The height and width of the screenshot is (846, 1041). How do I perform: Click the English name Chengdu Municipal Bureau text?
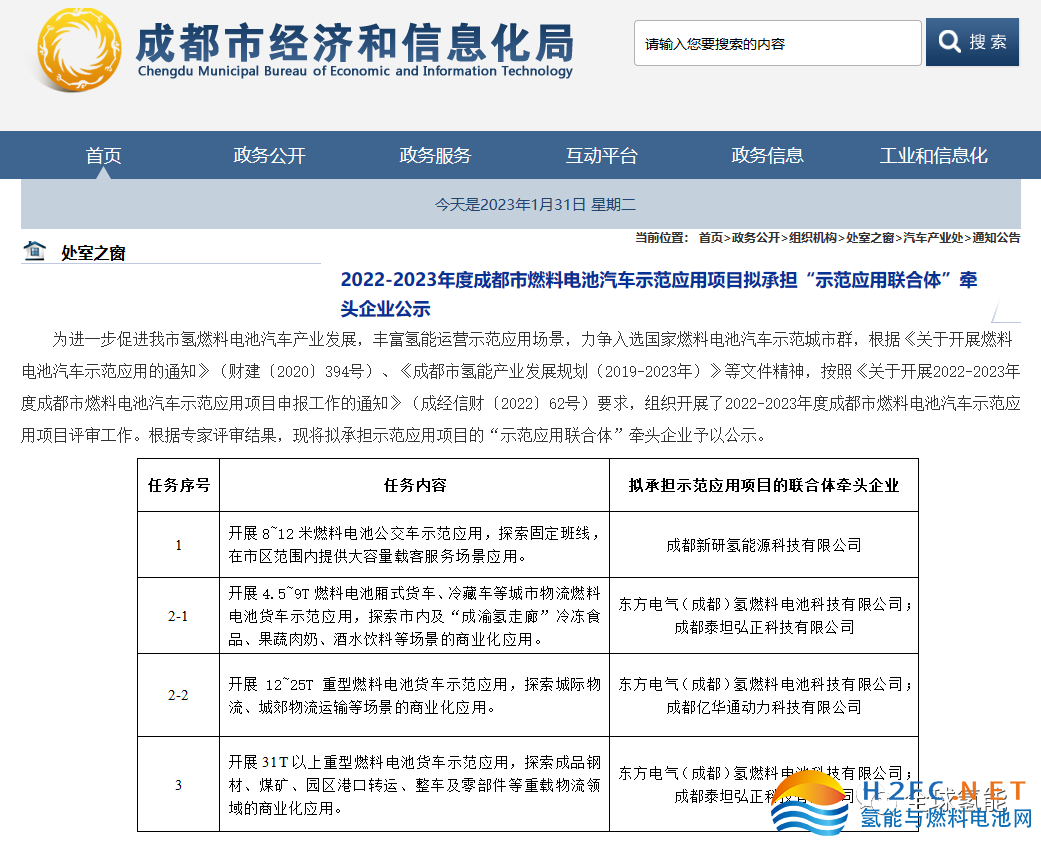[355, 71]
